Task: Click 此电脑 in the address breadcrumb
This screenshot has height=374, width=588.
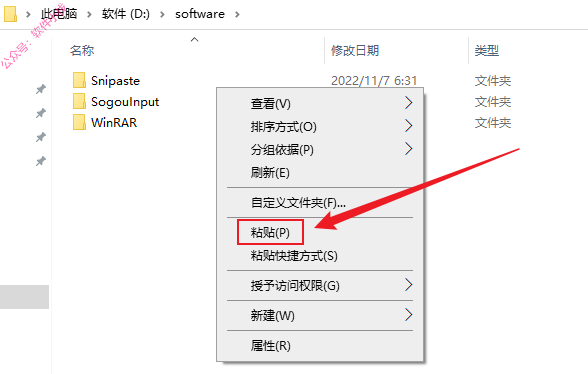Action: (59, 14)
